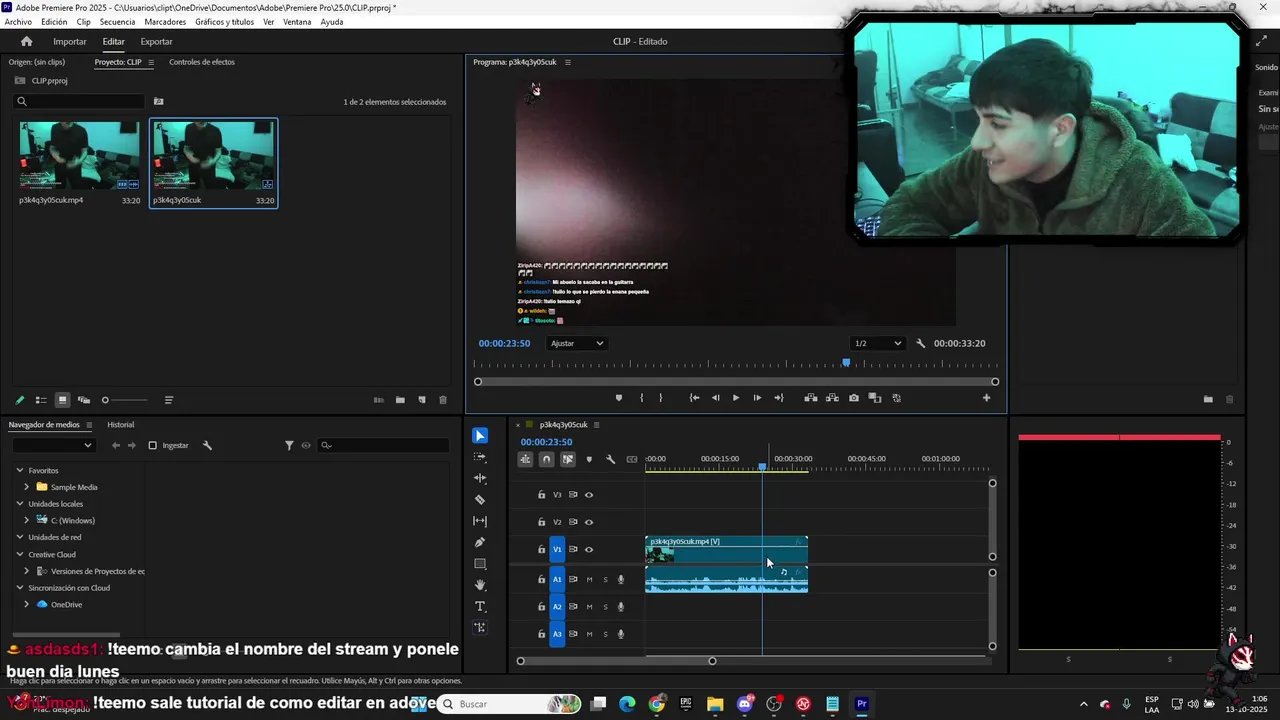
Task: Toggle V1 track output eye
Action: [589, 549]
